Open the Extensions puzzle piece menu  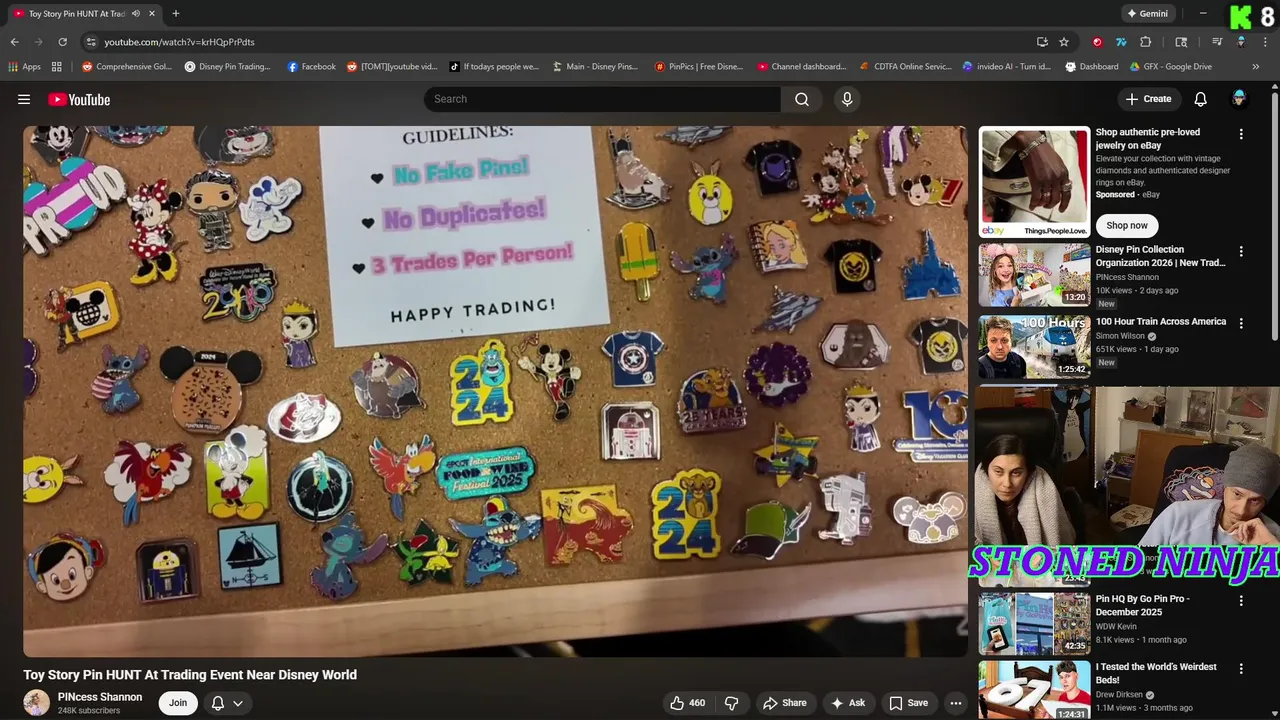tap(1146, 42)
